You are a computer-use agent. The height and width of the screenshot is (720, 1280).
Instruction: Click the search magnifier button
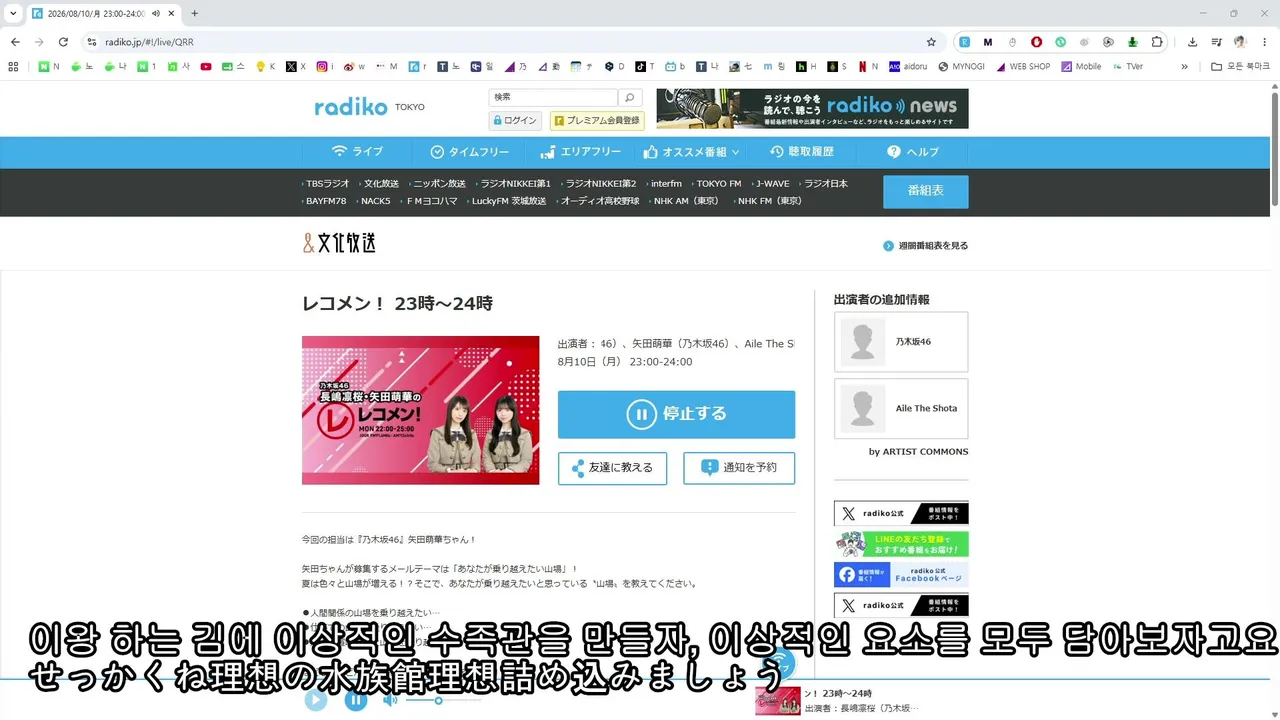pyautogui.click(x=629, y=97)
